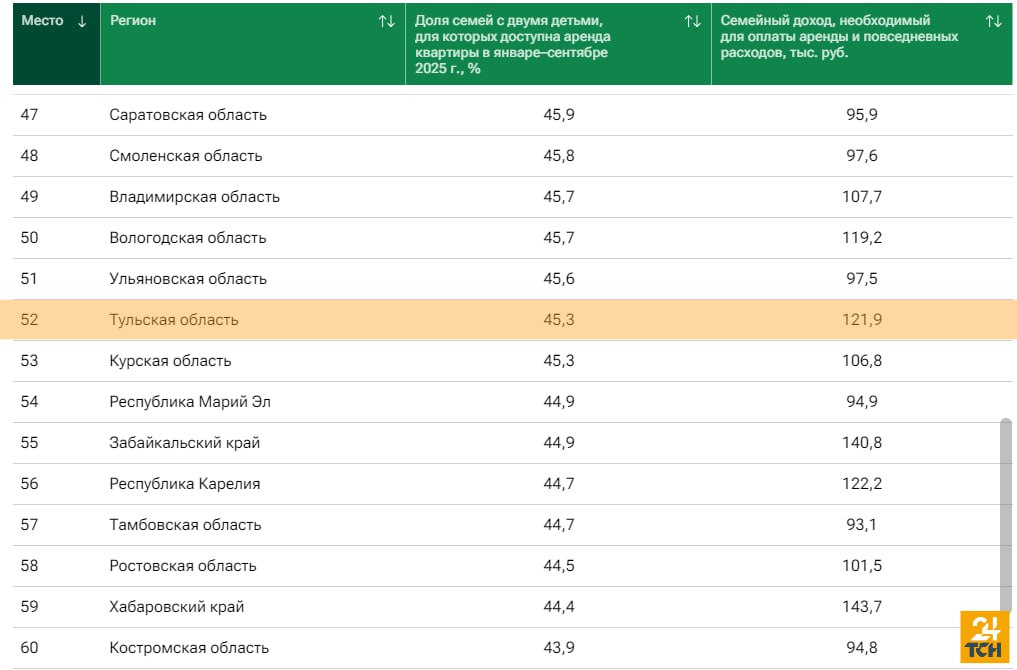
Task: Sort by required family income column arrows
Action: click(x=993, y=21)
